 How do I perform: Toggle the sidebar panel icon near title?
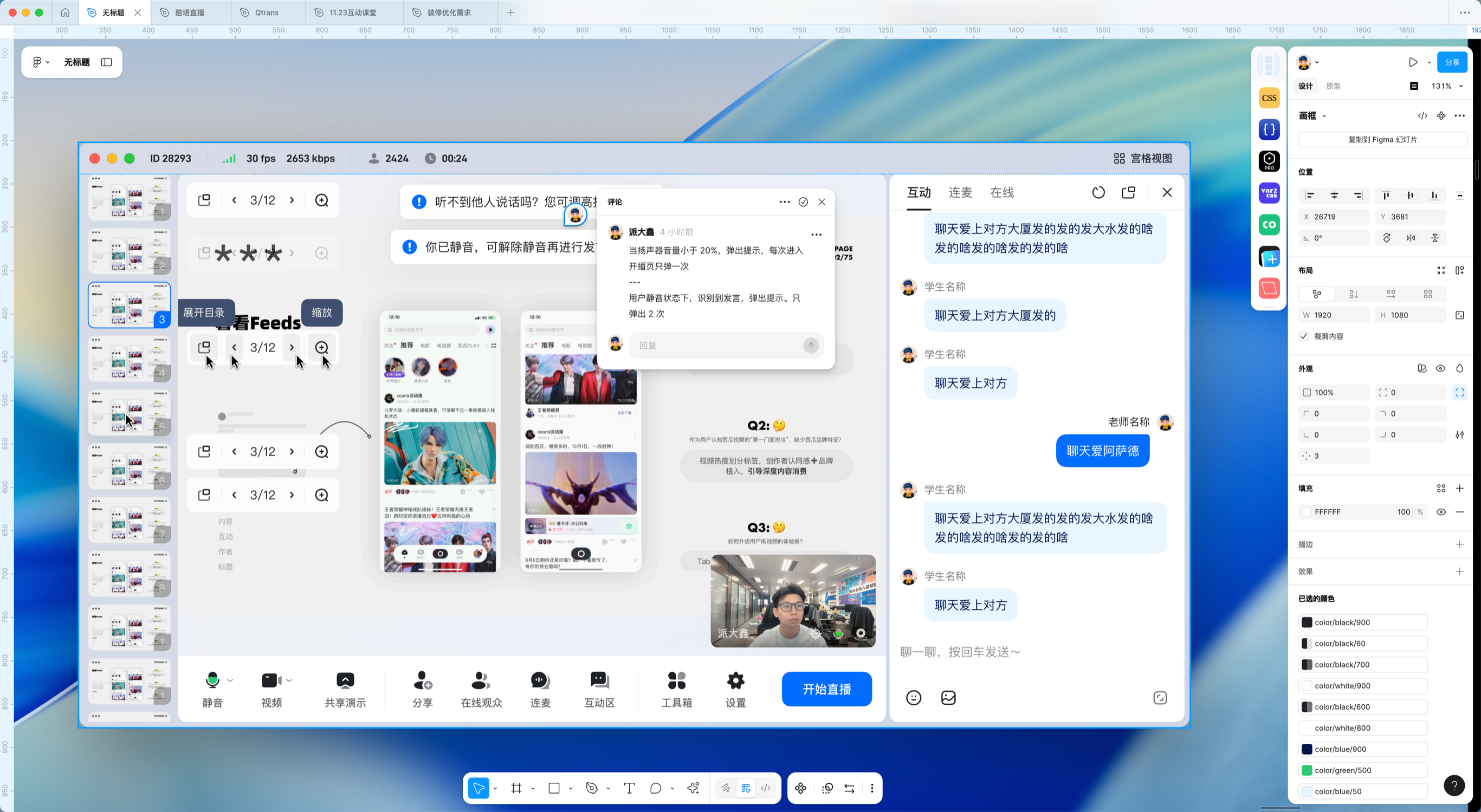coord(106,62)
